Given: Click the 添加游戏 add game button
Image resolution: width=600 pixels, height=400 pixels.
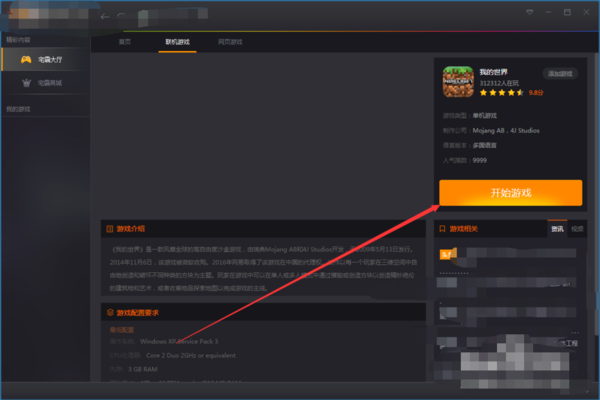Looking at the screenshot, I should click(x=560, y=74).
